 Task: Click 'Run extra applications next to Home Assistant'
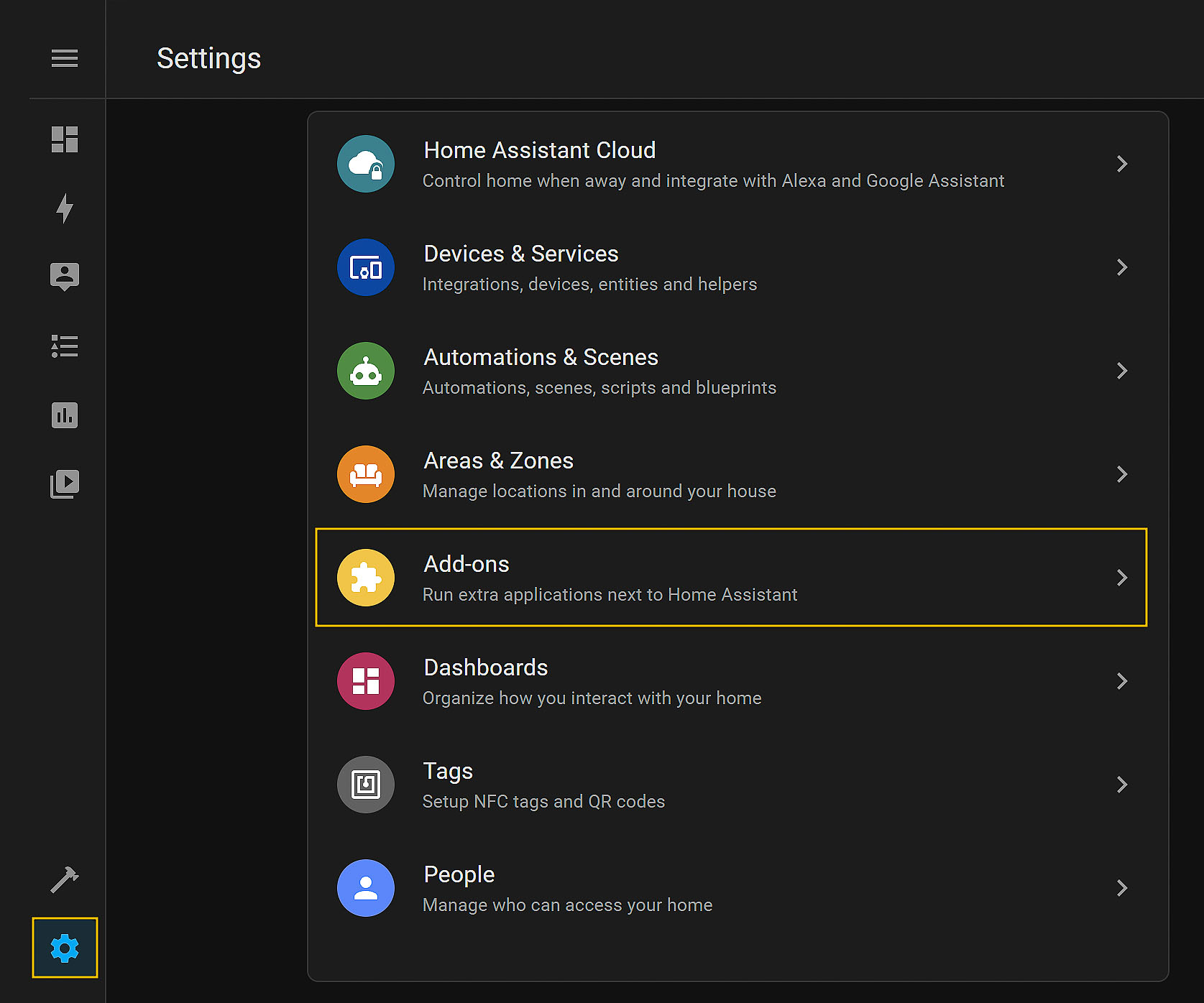point(610,595)
